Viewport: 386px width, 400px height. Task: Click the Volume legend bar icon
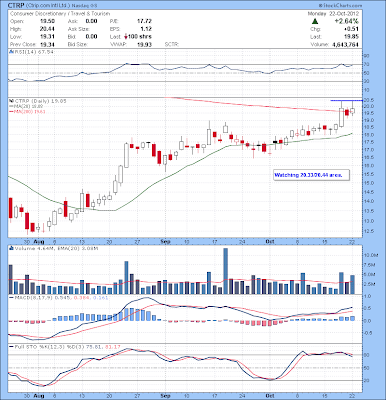pos(11,248)
